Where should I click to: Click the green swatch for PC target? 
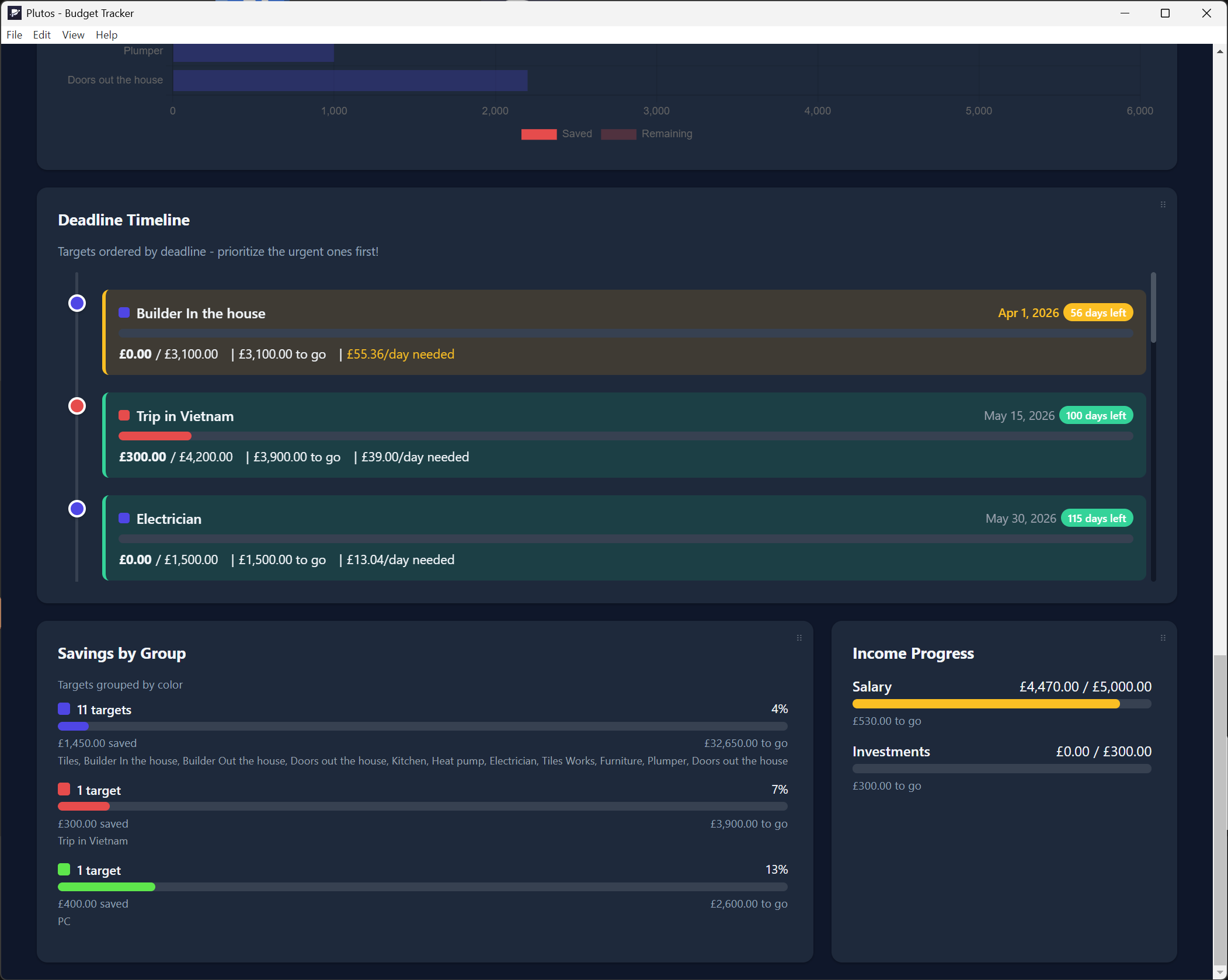[x=64, y=870]
